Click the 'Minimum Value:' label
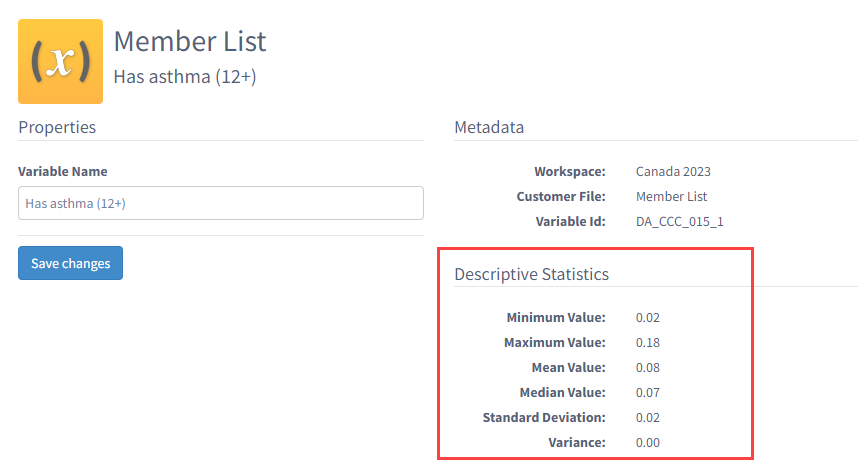Viewport: 858px width, 460px height. (556, 318)
